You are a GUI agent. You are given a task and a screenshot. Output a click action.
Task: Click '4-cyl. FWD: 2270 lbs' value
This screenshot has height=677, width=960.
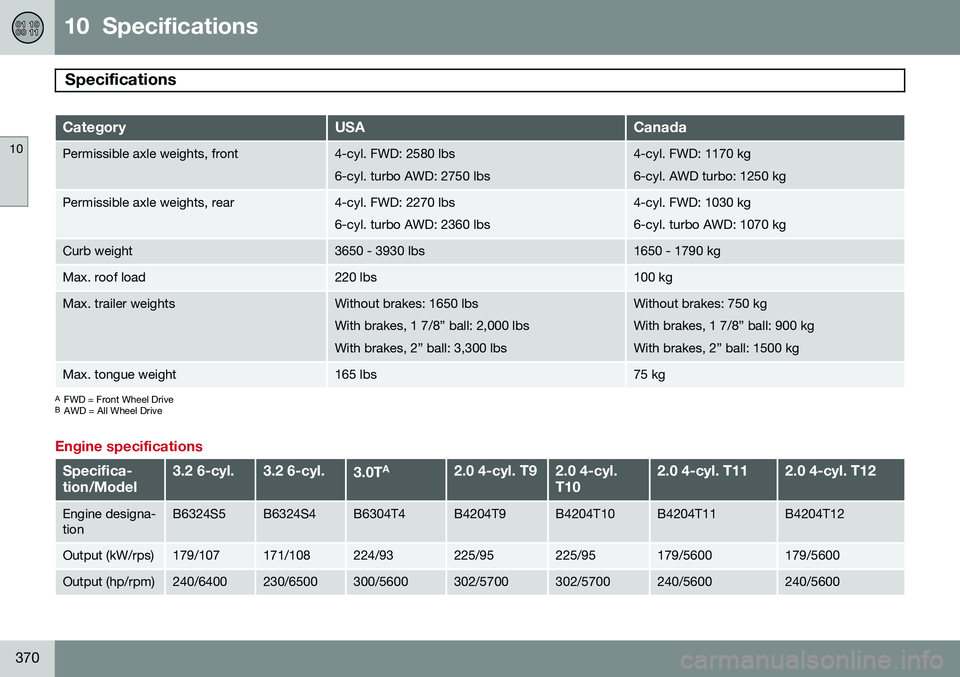(394, 203)
